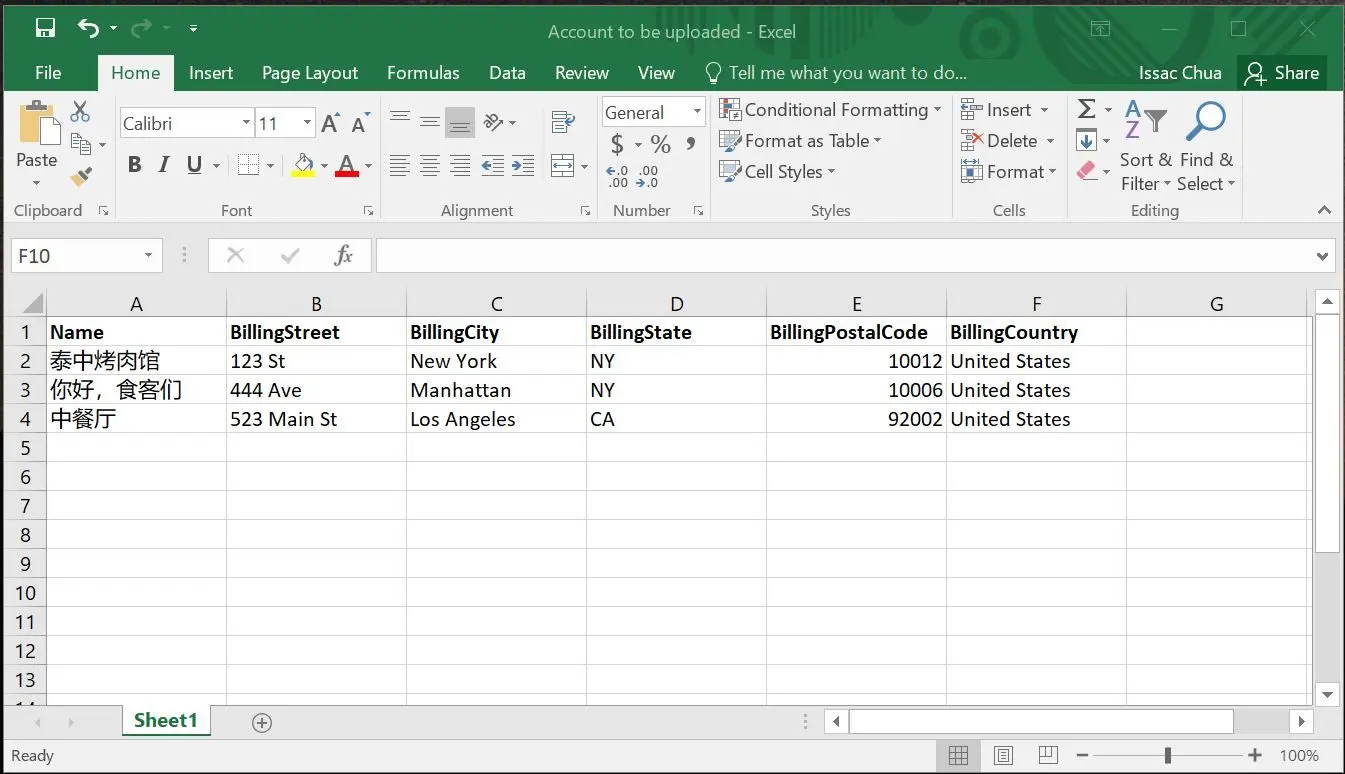This screenshot has height=774, width=1345.
Task: Increase font size with large A icon
Action: point(330,124)
